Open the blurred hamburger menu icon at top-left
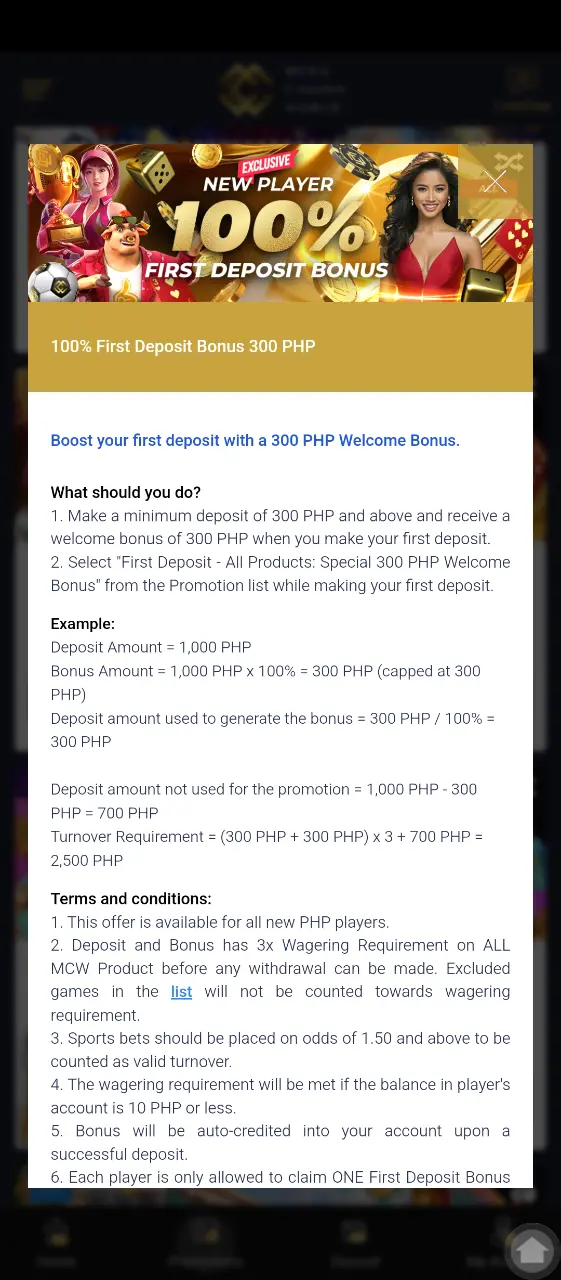 coord(36,90)
